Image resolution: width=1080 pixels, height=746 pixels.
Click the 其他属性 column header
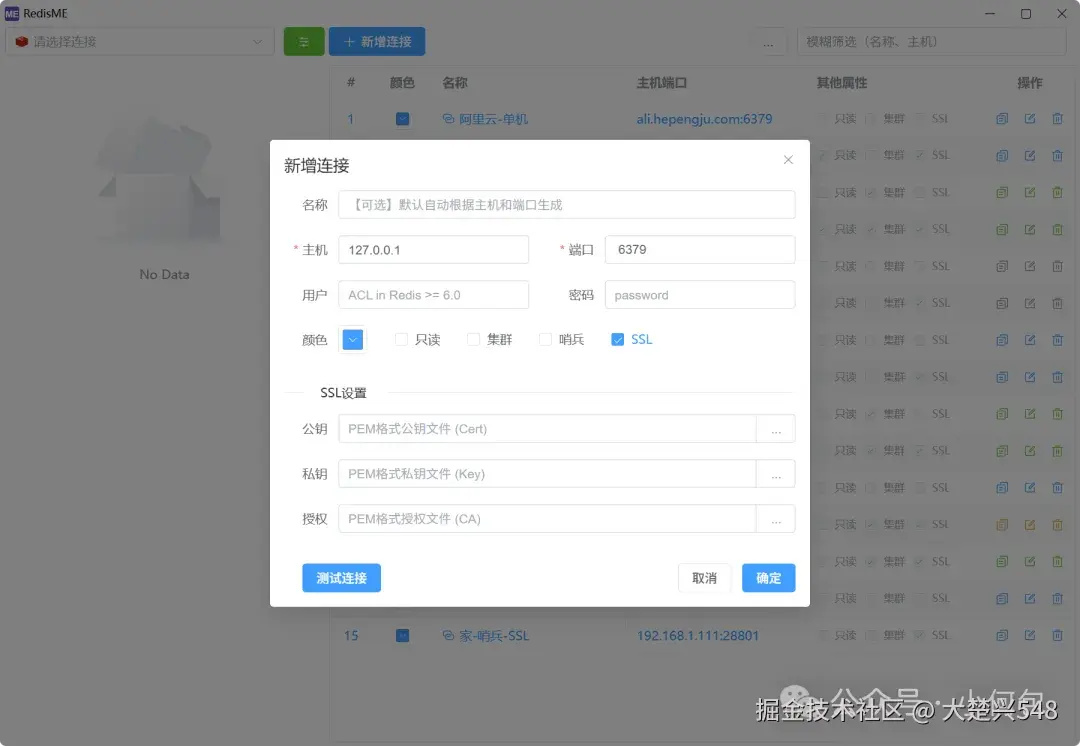pos(842,83)
